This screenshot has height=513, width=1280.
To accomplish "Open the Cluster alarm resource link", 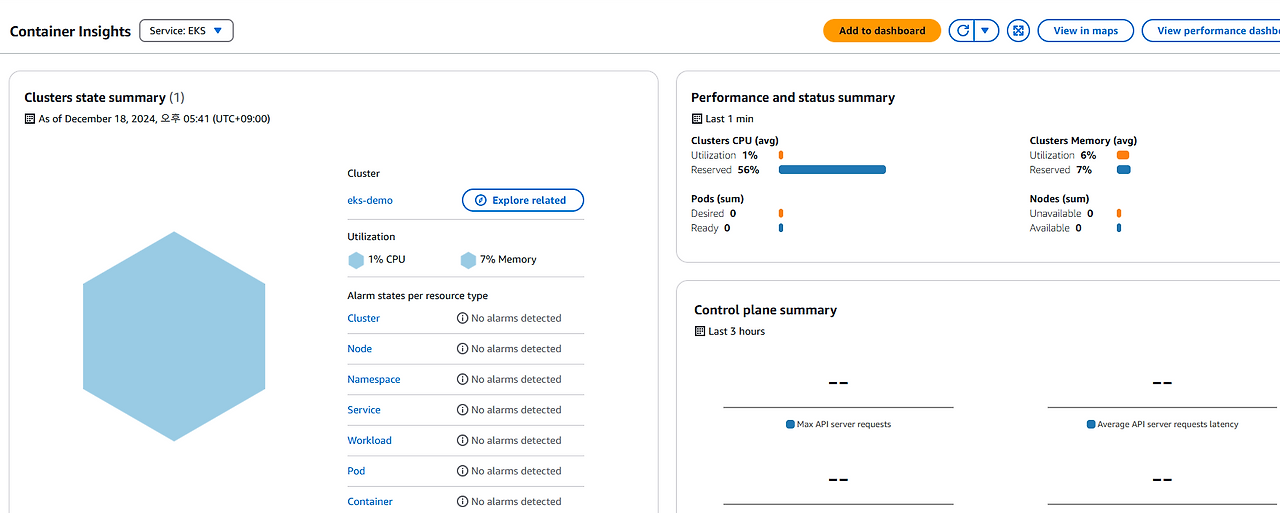I will click(363, 318).
